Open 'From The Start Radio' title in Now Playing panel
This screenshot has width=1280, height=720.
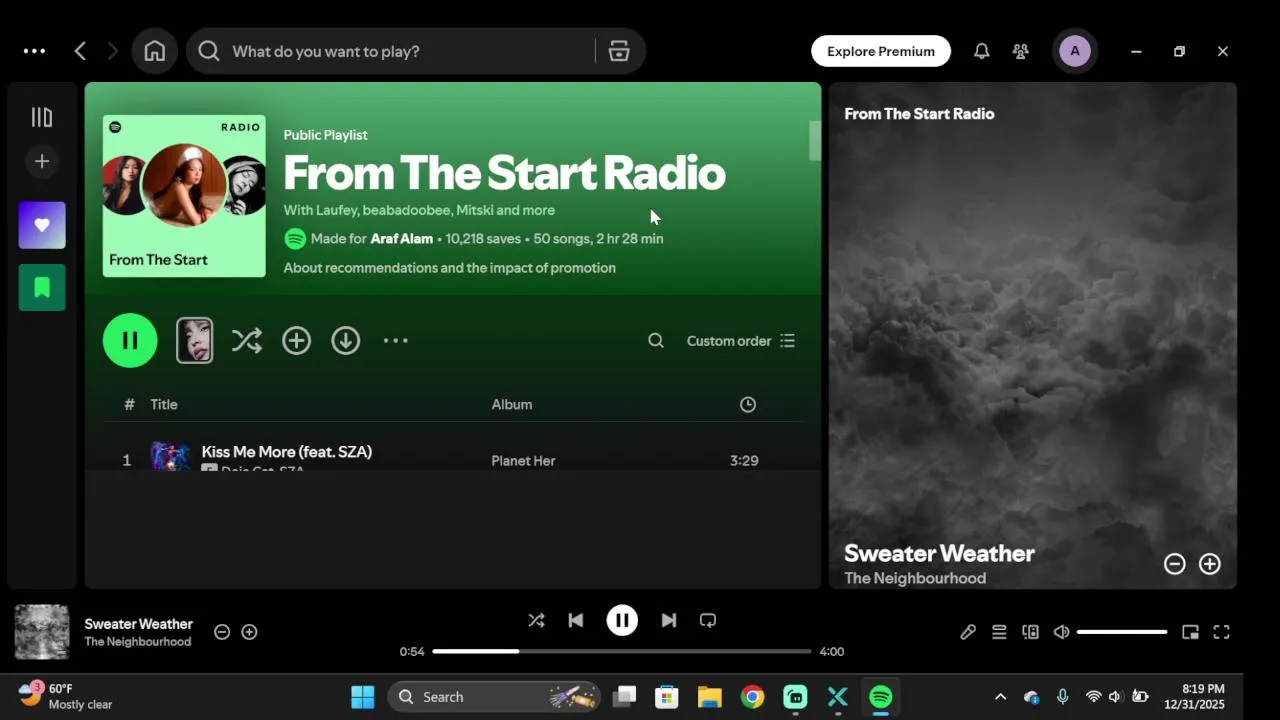[x=919, y=114]
